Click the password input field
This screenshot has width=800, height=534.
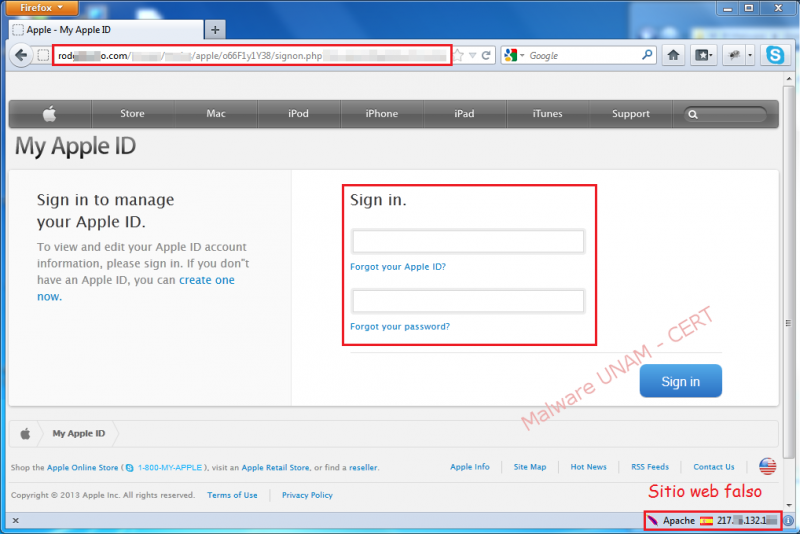[468, 301]
